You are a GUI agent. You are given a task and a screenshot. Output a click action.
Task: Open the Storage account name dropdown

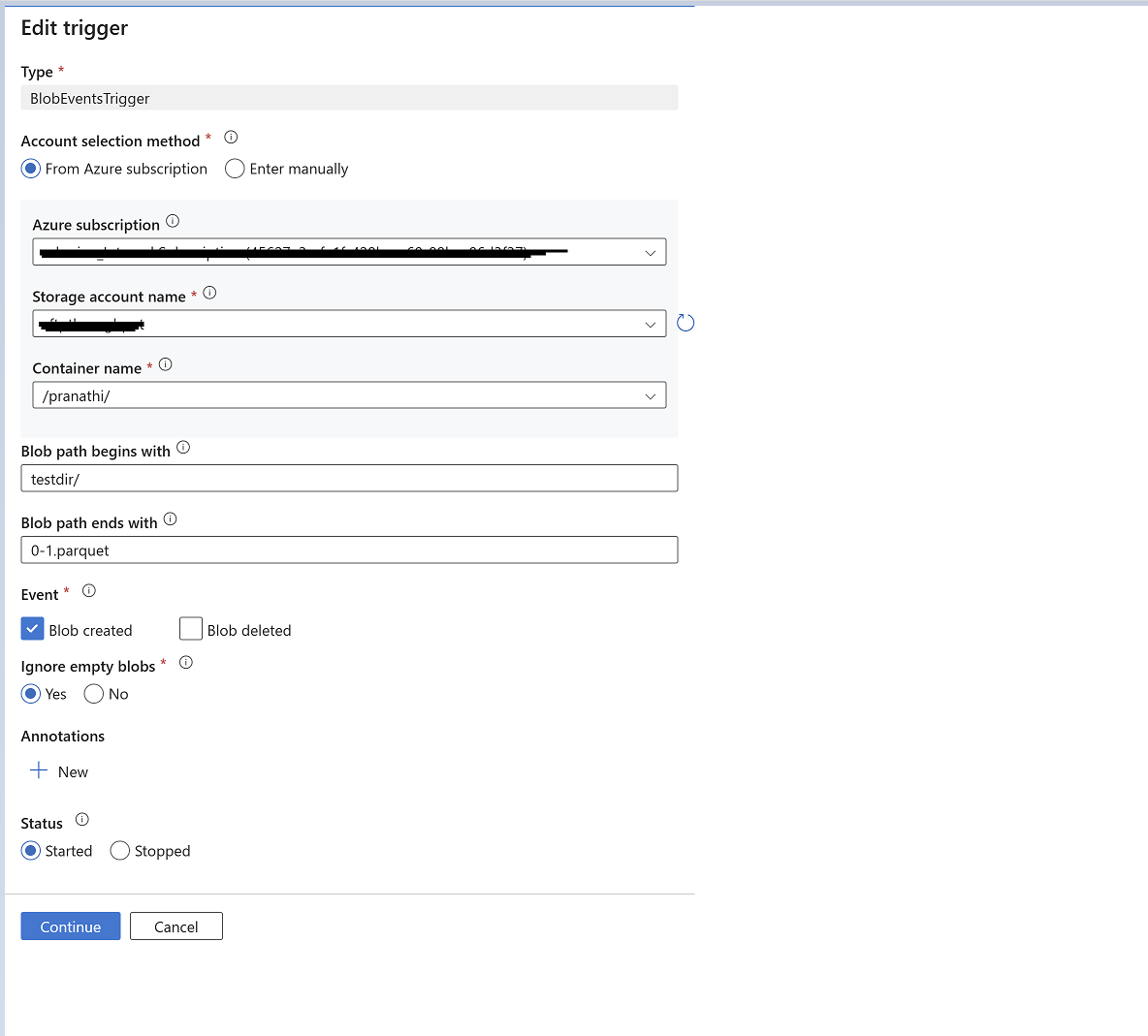pyautogui.click(x=651, y=323)
